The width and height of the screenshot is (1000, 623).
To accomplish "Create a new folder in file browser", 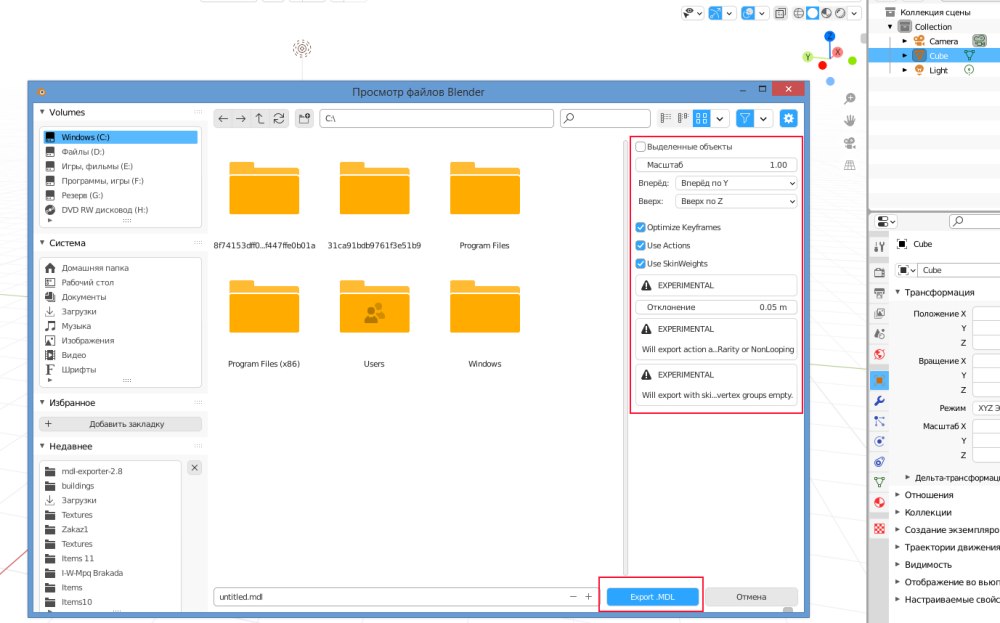I will (x=304, y=119).
